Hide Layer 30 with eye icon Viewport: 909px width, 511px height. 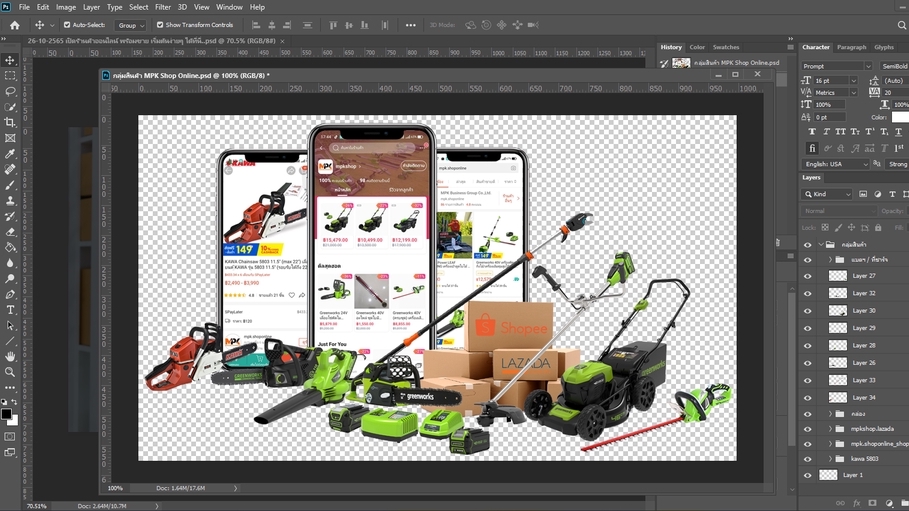pyautogui.click(x=808, y=311)
